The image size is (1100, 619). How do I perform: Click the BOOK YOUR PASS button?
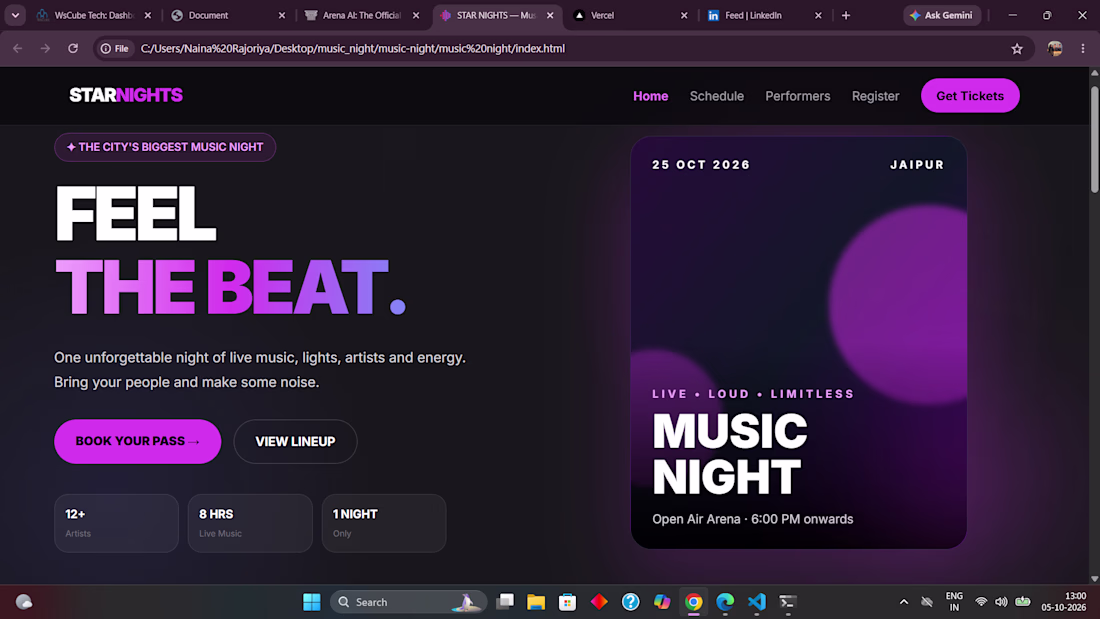pyautogui.click(x=138, y=441)
